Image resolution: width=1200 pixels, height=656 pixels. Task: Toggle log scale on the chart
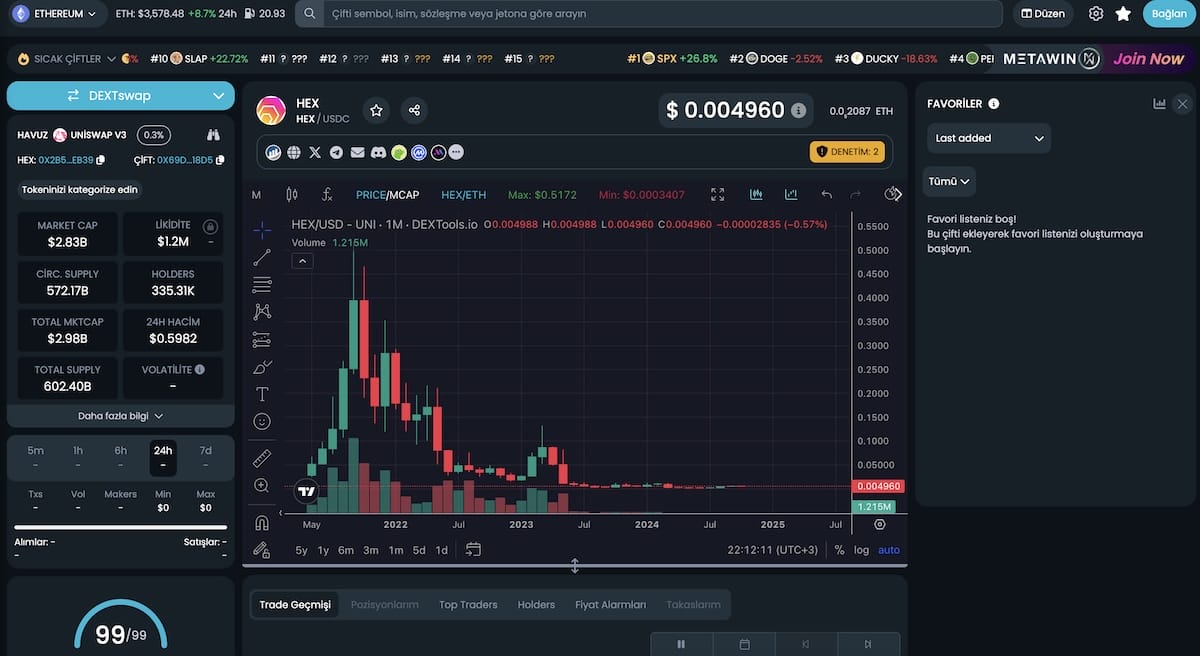(x=861, y=550)
